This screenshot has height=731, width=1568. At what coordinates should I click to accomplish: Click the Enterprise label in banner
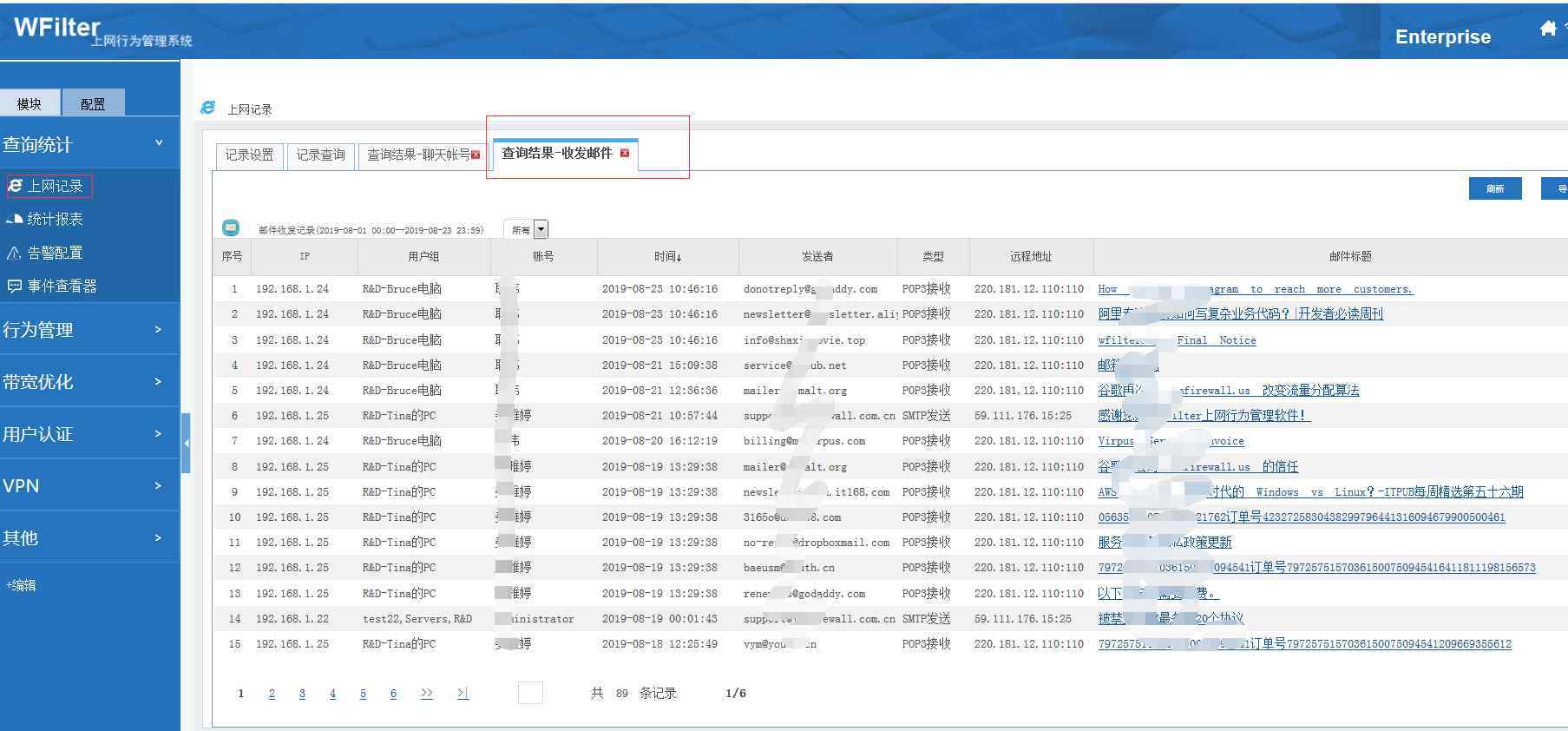pos(1443,36)
